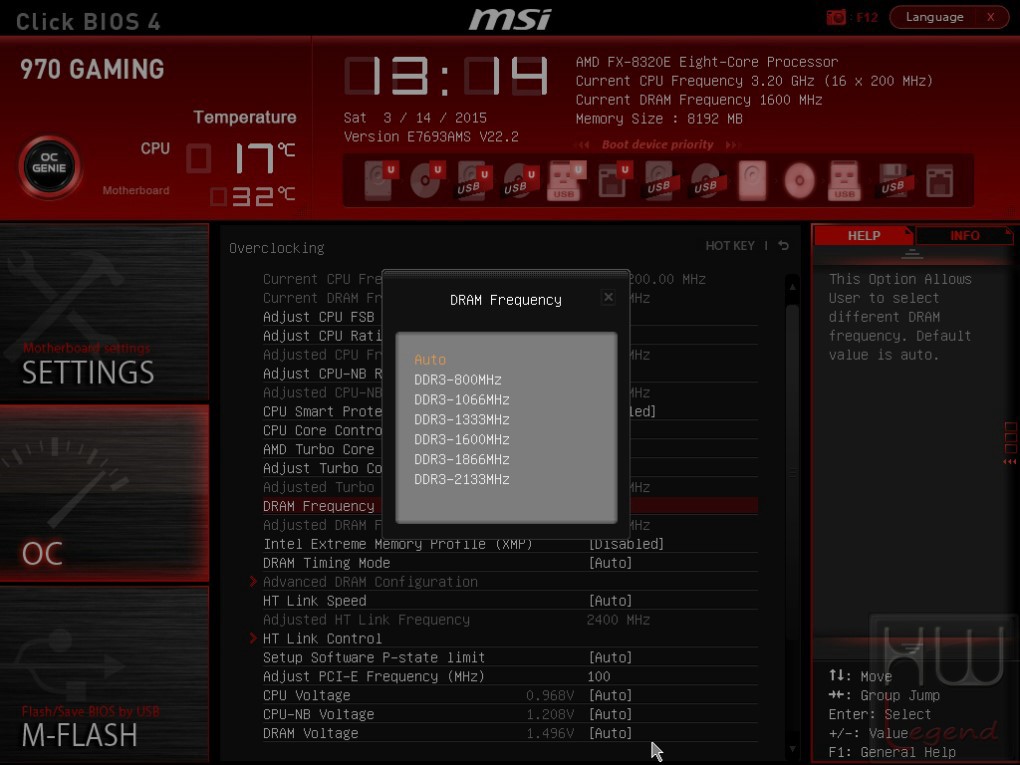The image size is (1020, 765).
Task: Select the highlighted USB key boot icon
Action: (844, 181)
